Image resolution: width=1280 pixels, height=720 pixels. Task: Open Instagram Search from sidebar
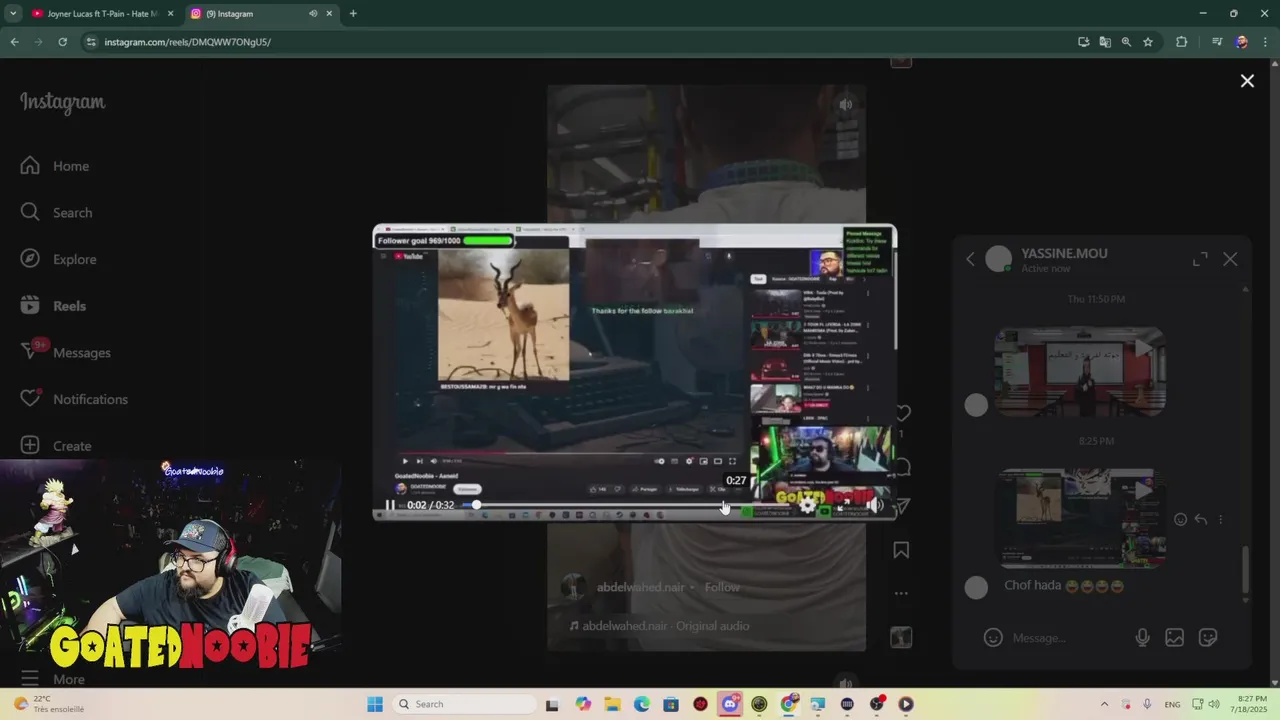click(57, 212)
